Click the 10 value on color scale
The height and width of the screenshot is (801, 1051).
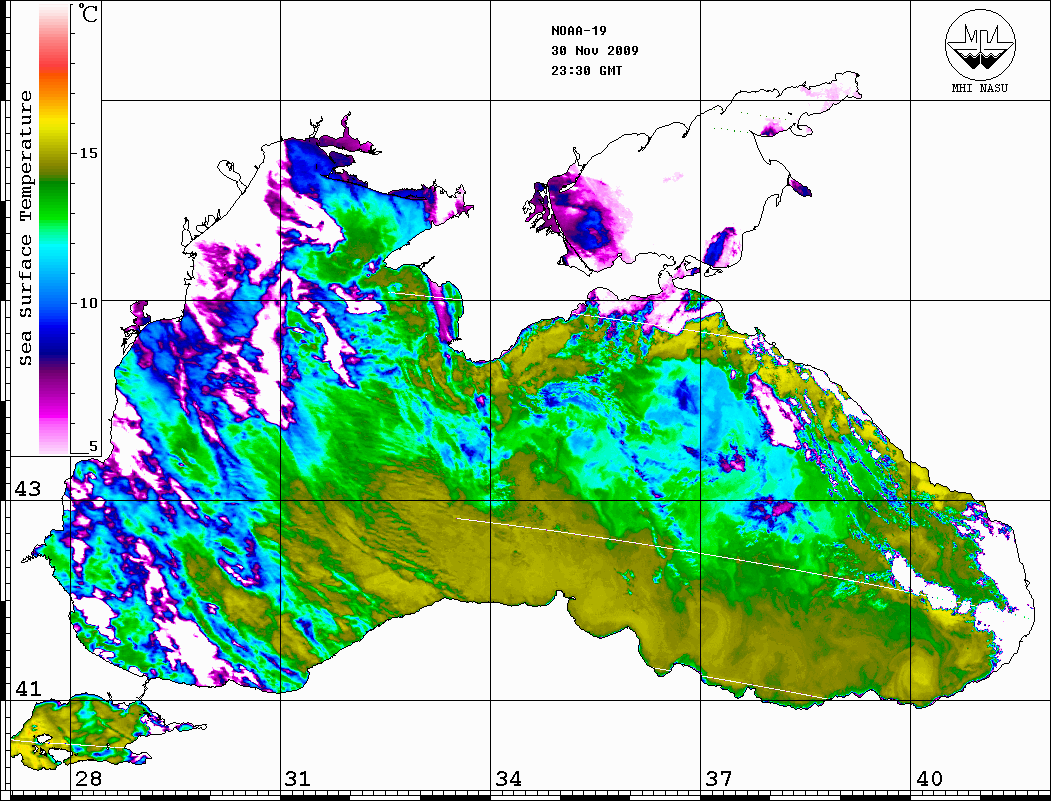point(88,303)
